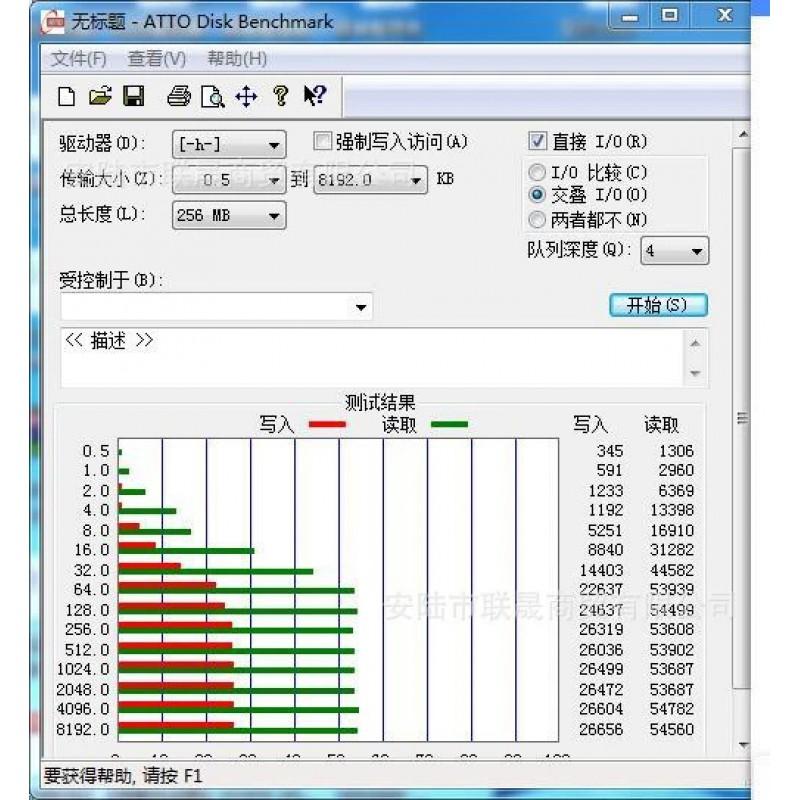
Task: Open print preview
Action: (212, 96)
